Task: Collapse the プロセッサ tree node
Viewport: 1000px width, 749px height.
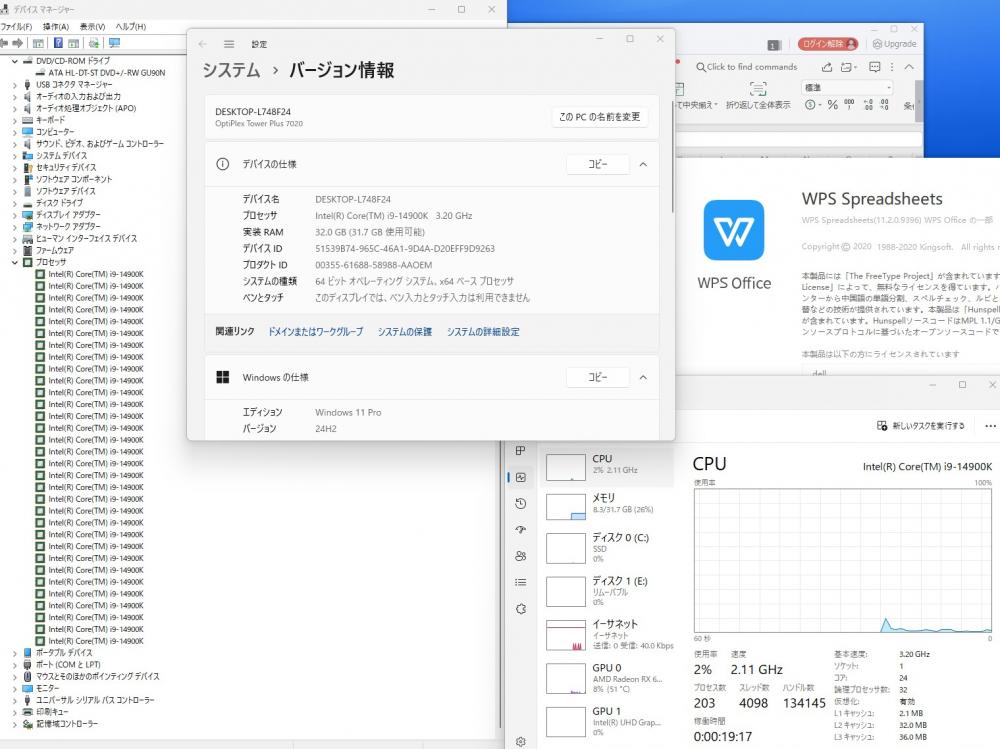Action: coord(15,262)
